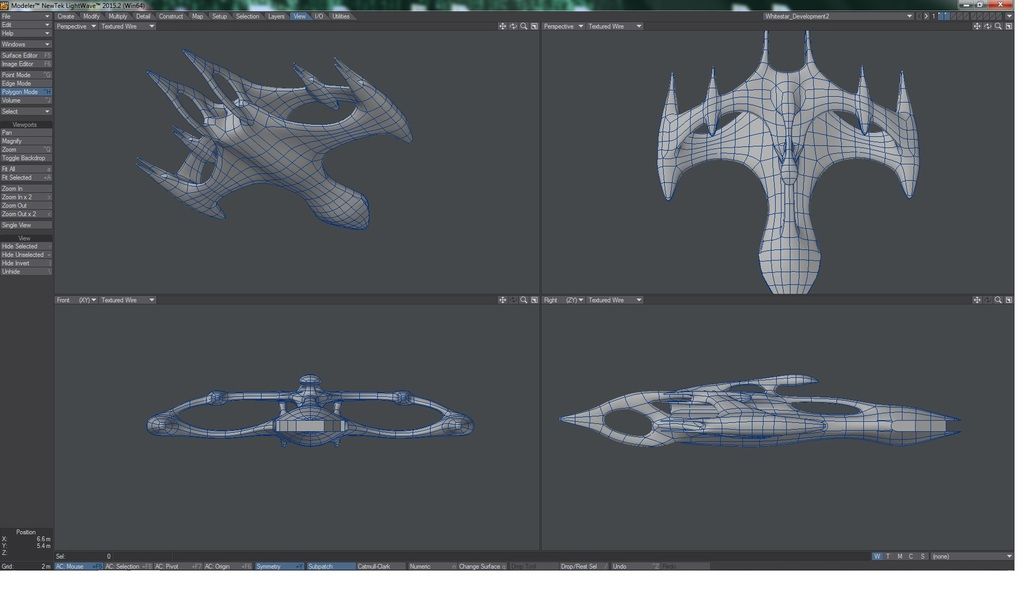Image resolution: width=1024 pixels, height=594 pixels.
Task: Click the Single View button
Action: (26, 225)
